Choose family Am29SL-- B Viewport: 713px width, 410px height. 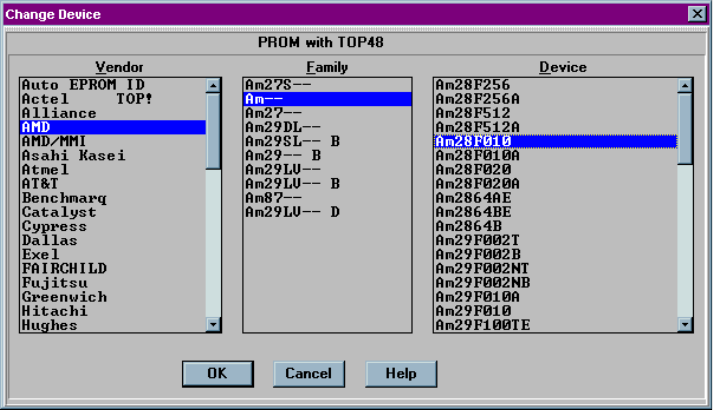click(327, 141)
